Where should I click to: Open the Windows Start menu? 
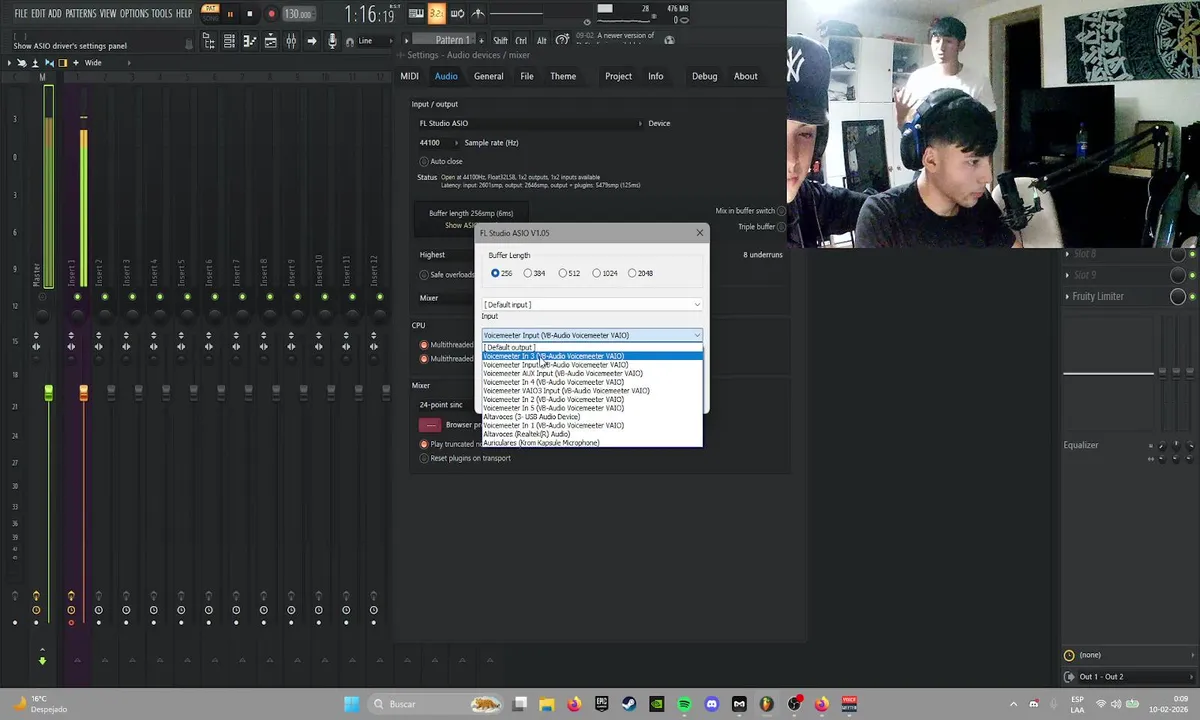(x=351, y=704)
